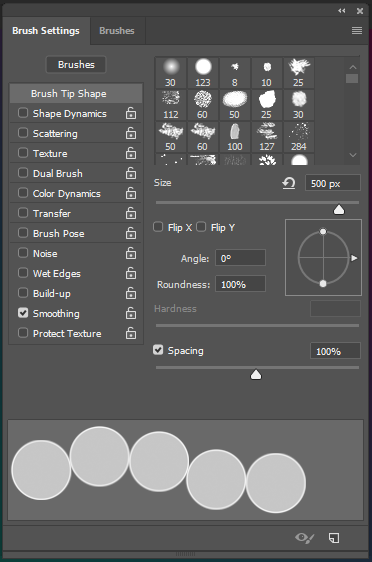Switch to the Brushes tab
This screenshot has width=372, height=562.
tap(117, 31)
